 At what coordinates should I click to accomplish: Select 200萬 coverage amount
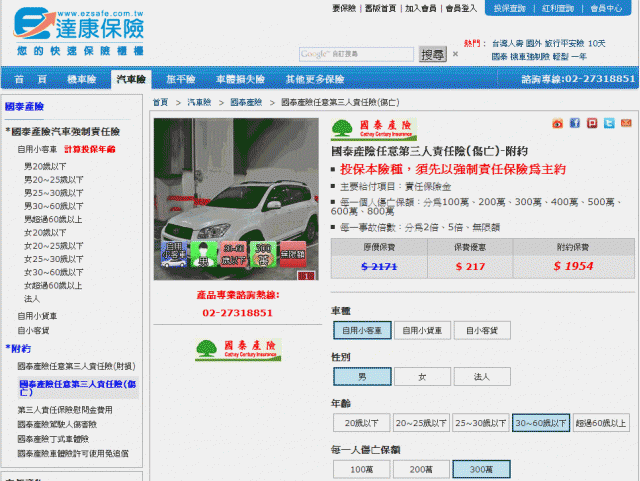421,469
